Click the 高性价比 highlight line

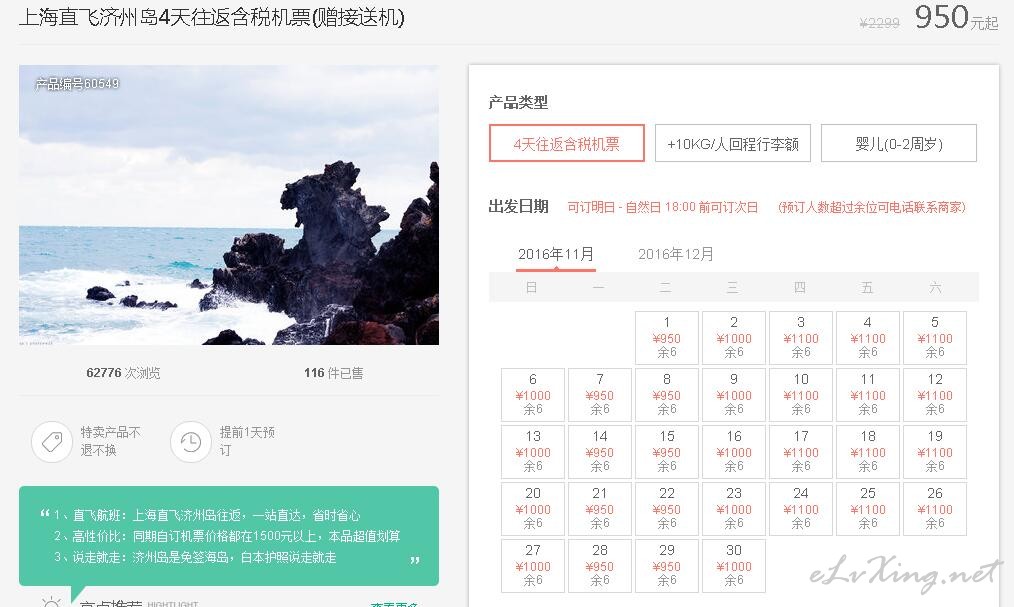(227, 536)
